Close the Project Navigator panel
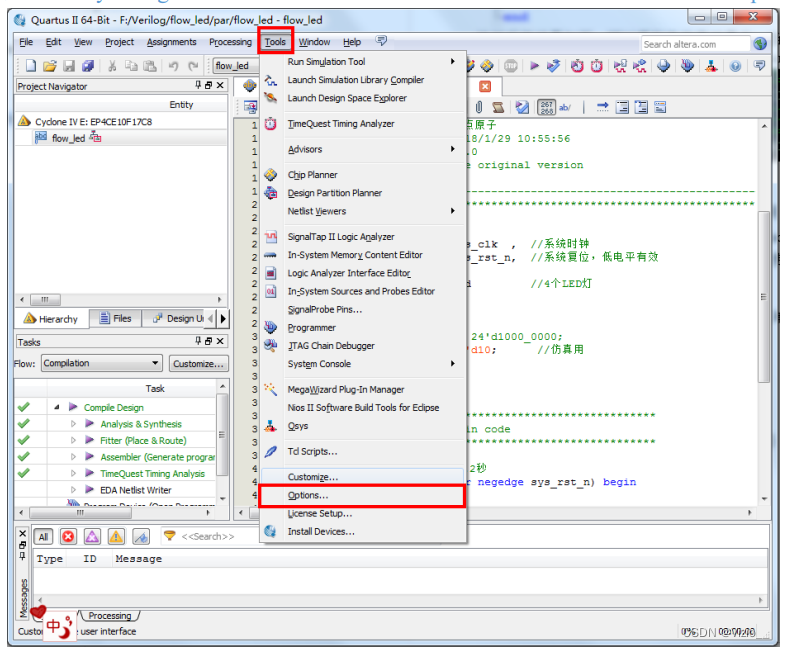 [220, 86]
